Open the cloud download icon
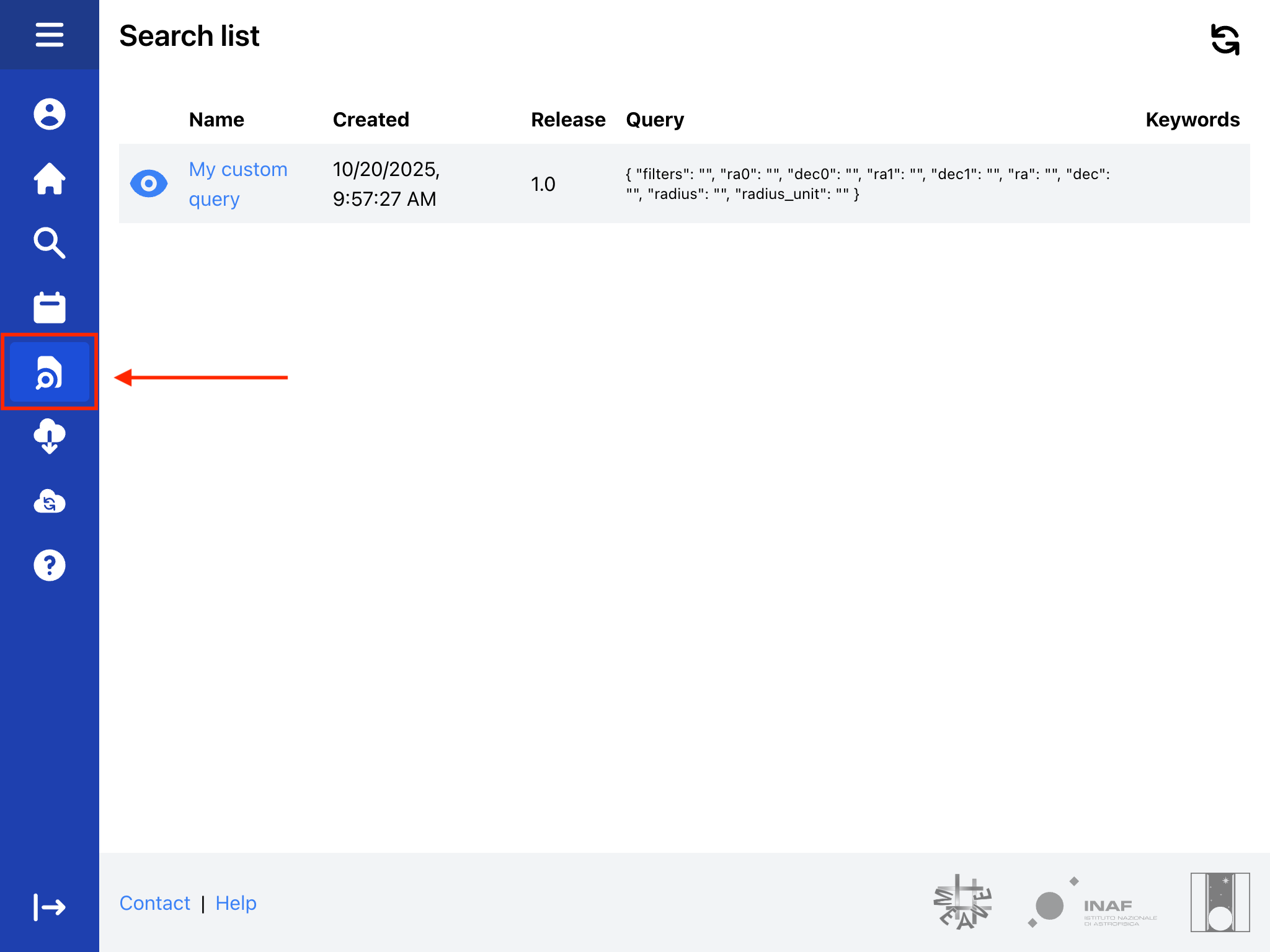Viewport: 1270px width, 952px height. tap(50, 436)
